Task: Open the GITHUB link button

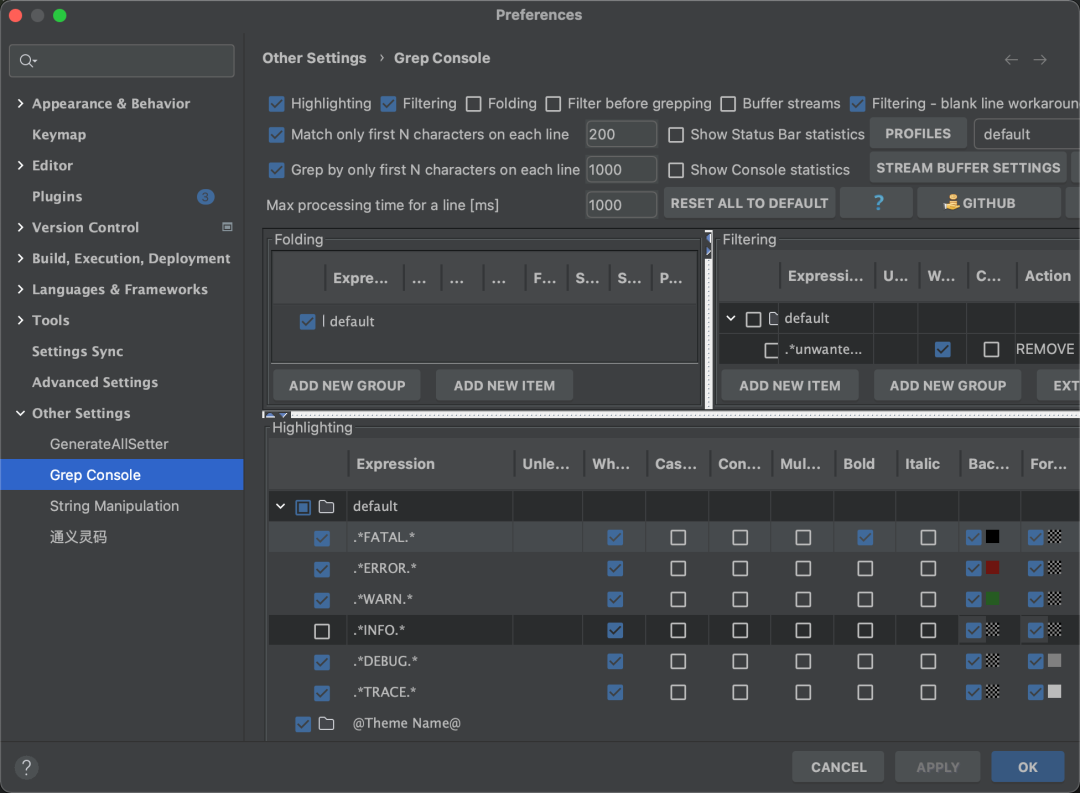Action: (988, 203)
